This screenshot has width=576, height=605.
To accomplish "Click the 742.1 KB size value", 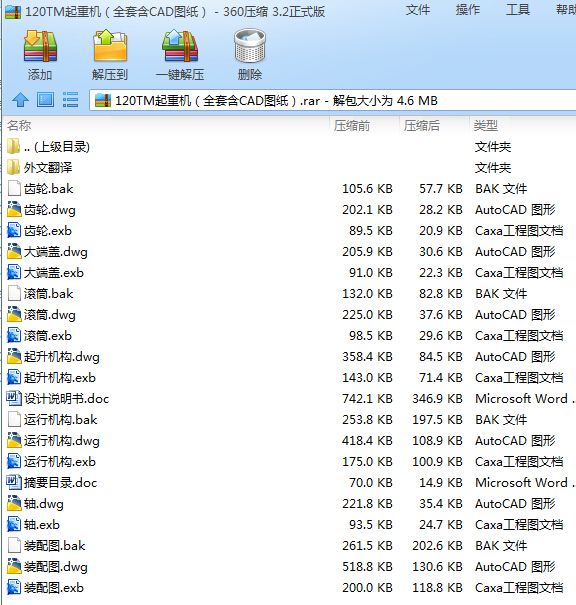I will [x=367, y=399].
